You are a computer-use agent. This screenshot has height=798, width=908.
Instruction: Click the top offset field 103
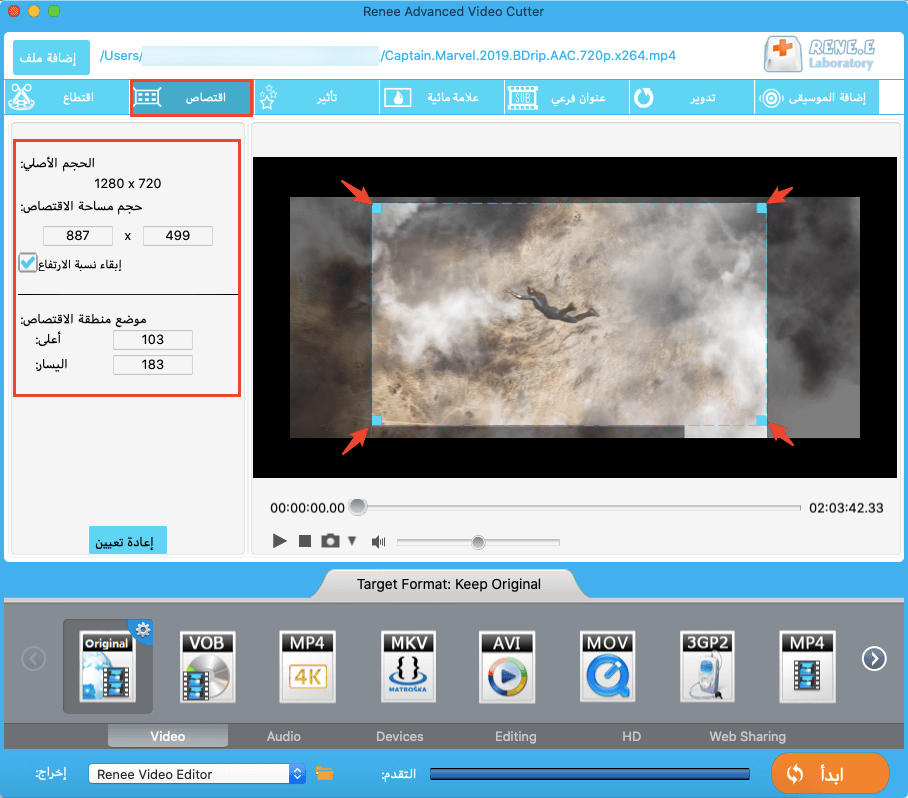click(x=153, y=340)
